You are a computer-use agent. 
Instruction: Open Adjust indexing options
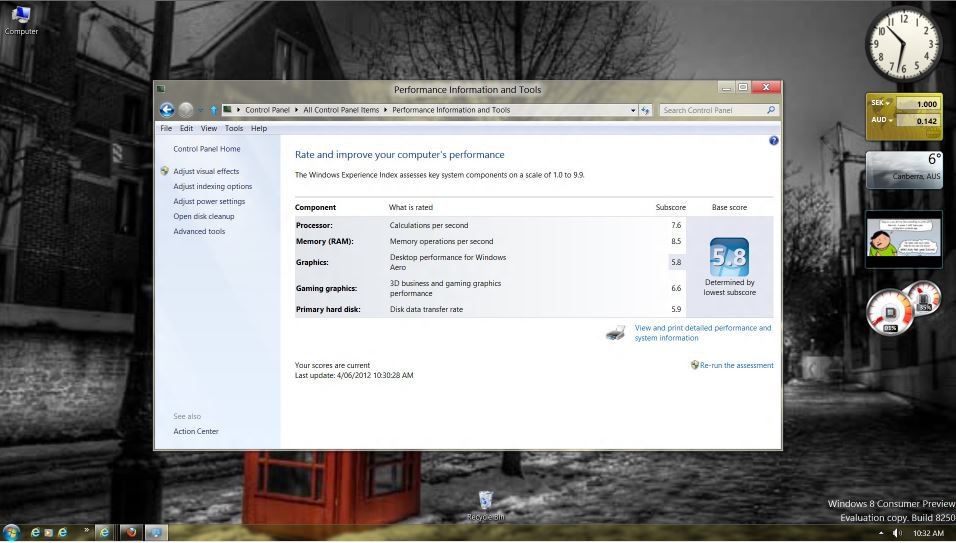[x=213, y=186]
